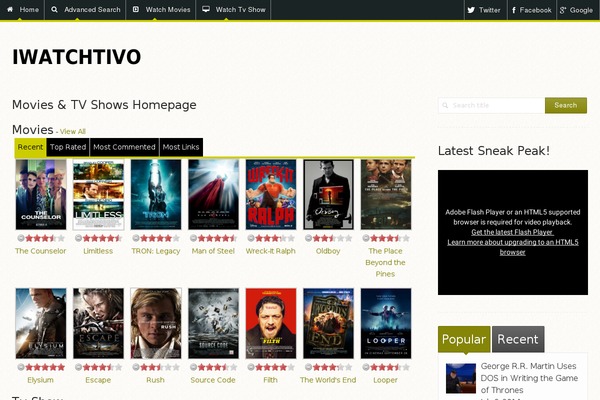Reset rating circle under Man of Steel
600x400 pixels.
193,238
